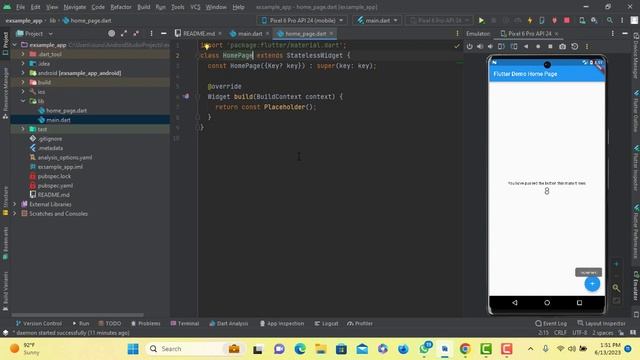Open Terminal tool window
Image resolution: width=640 pixels, height=360 pixels.
(184, 323)
